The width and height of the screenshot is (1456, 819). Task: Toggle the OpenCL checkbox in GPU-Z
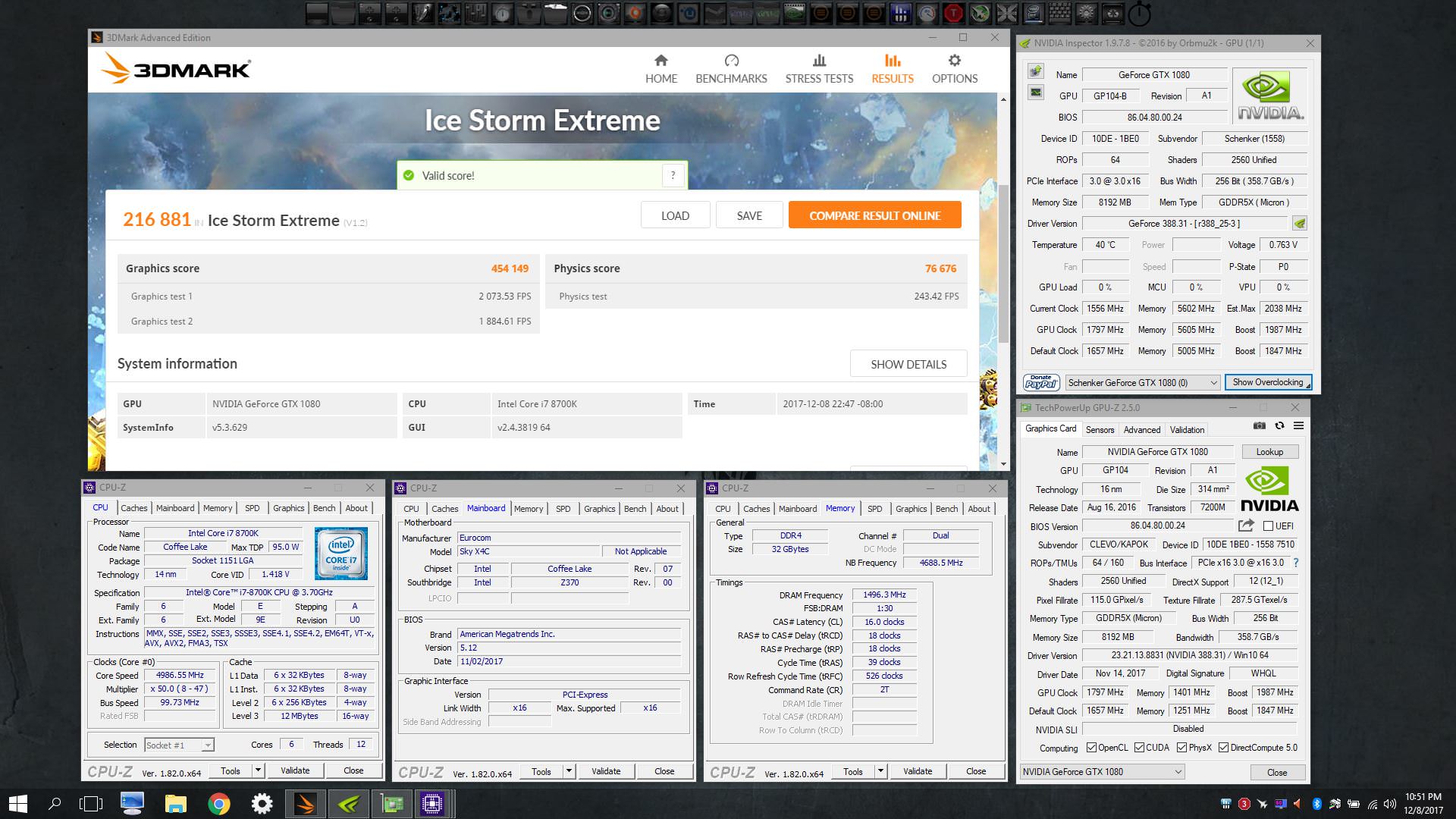click(1091, 748)
